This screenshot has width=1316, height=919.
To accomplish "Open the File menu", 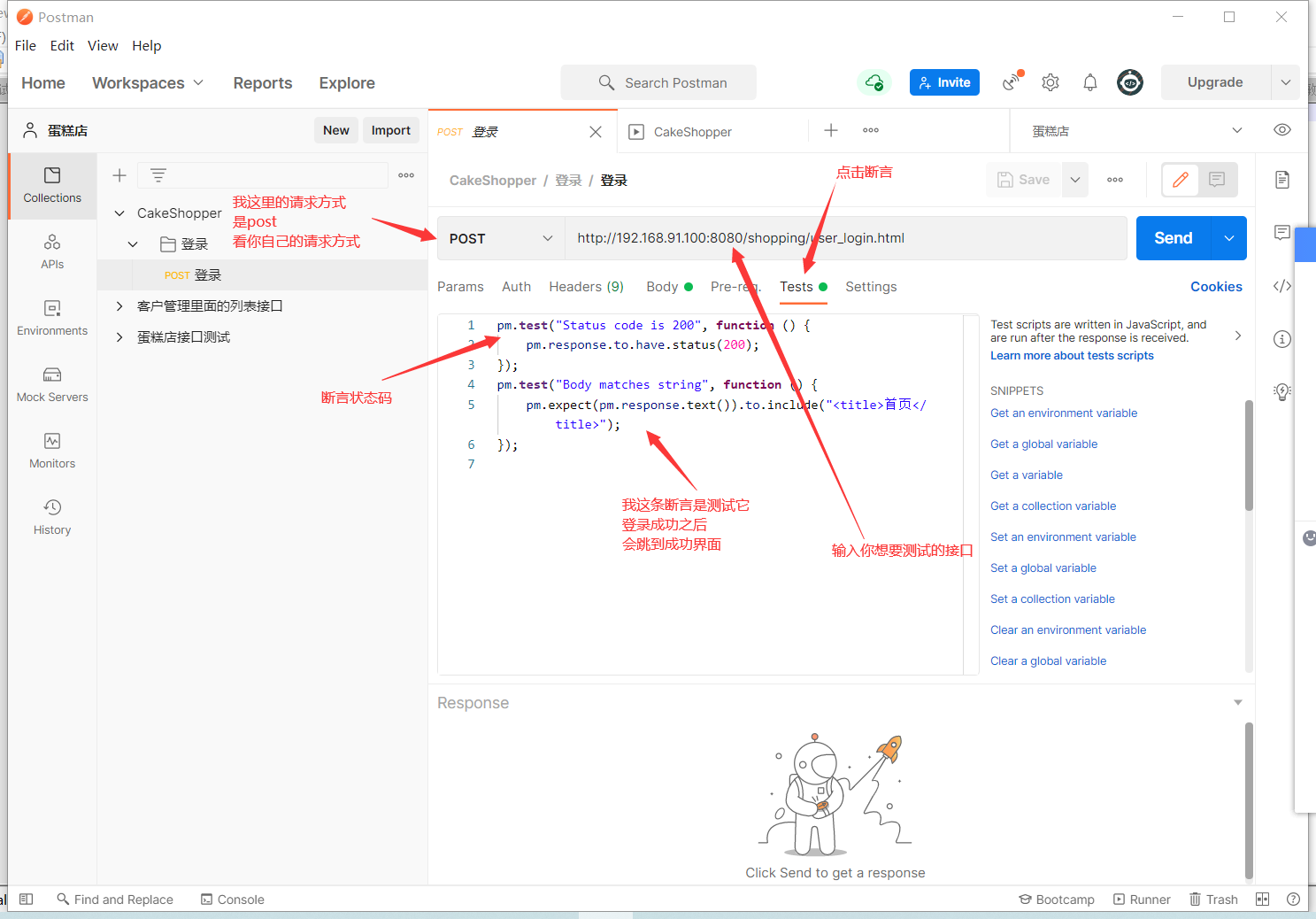I will pyautogui.click(x=26, y=45).
